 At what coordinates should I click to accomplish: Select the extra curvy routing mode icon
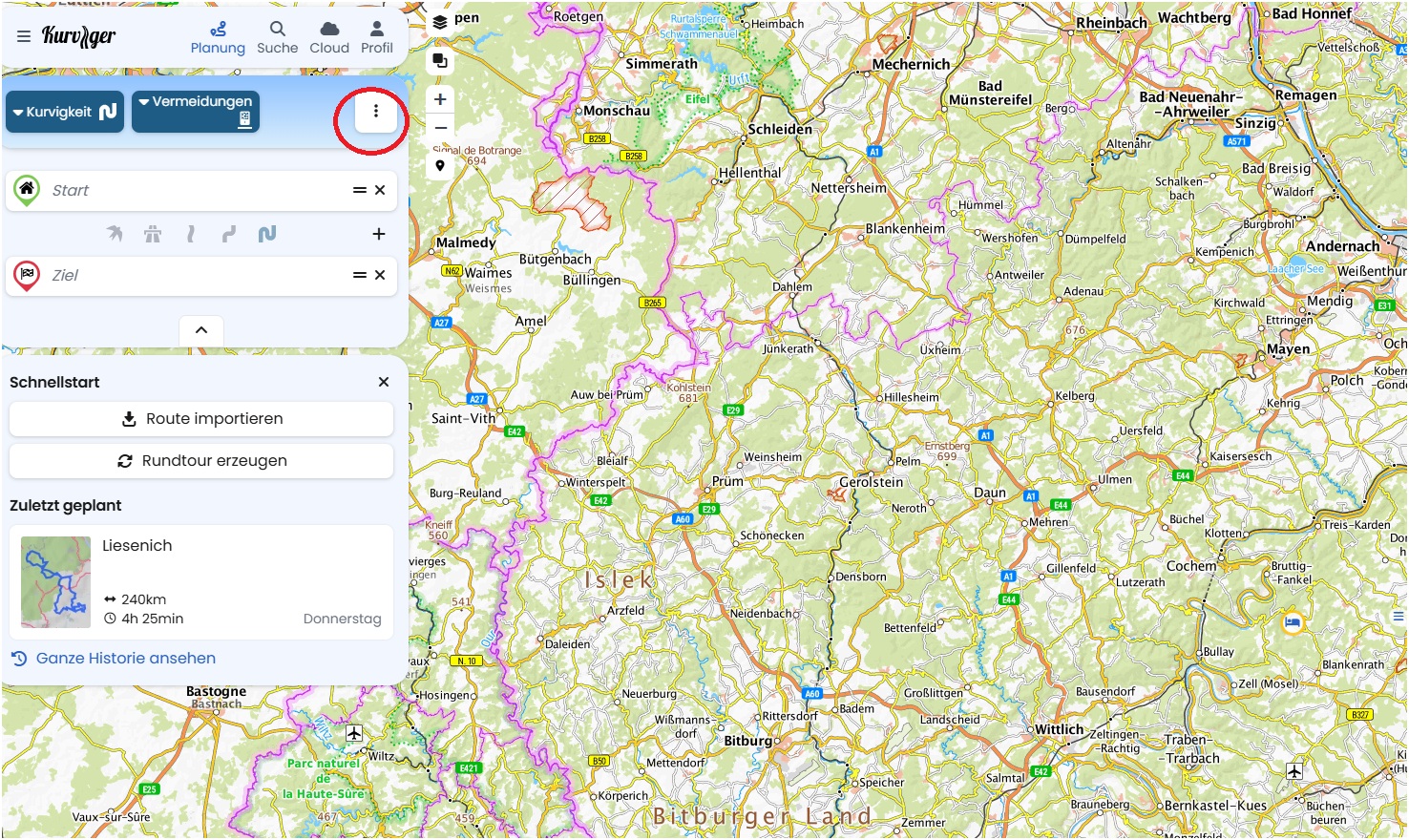click(267, 234)
